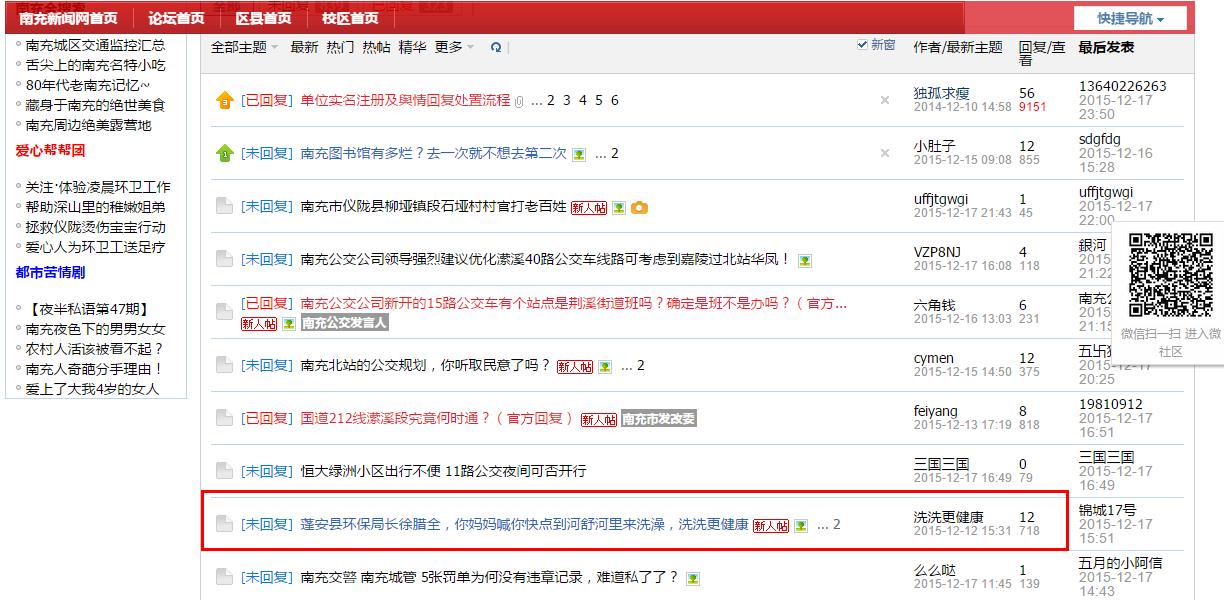This screenshot has width=1224, height=600.
Task: Click the camera icon on 仪陇县柳垭镇 thread
Action: click(x=640, y=207)
